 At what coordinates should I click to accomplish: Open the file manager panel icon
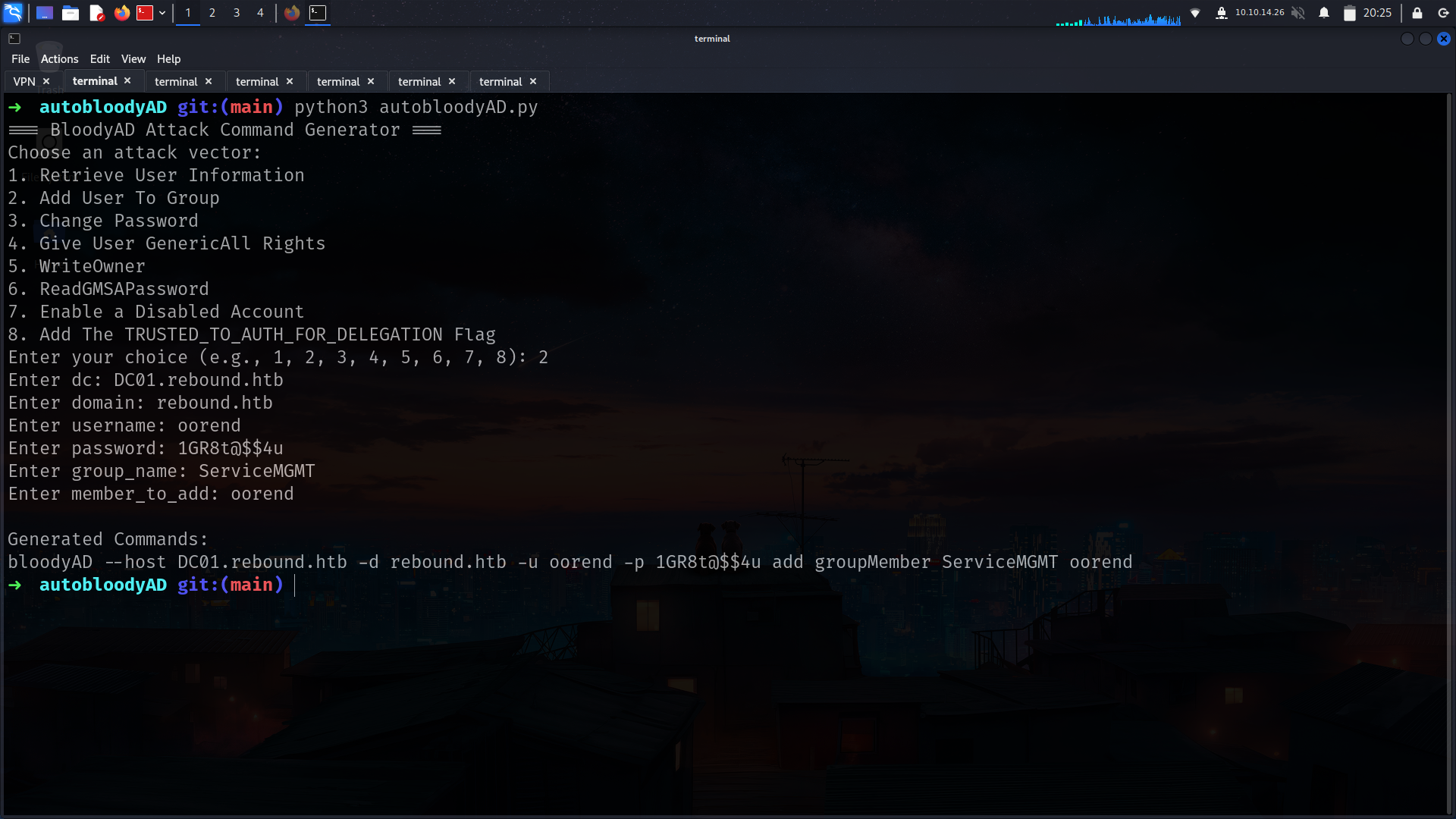click(71, 13)
